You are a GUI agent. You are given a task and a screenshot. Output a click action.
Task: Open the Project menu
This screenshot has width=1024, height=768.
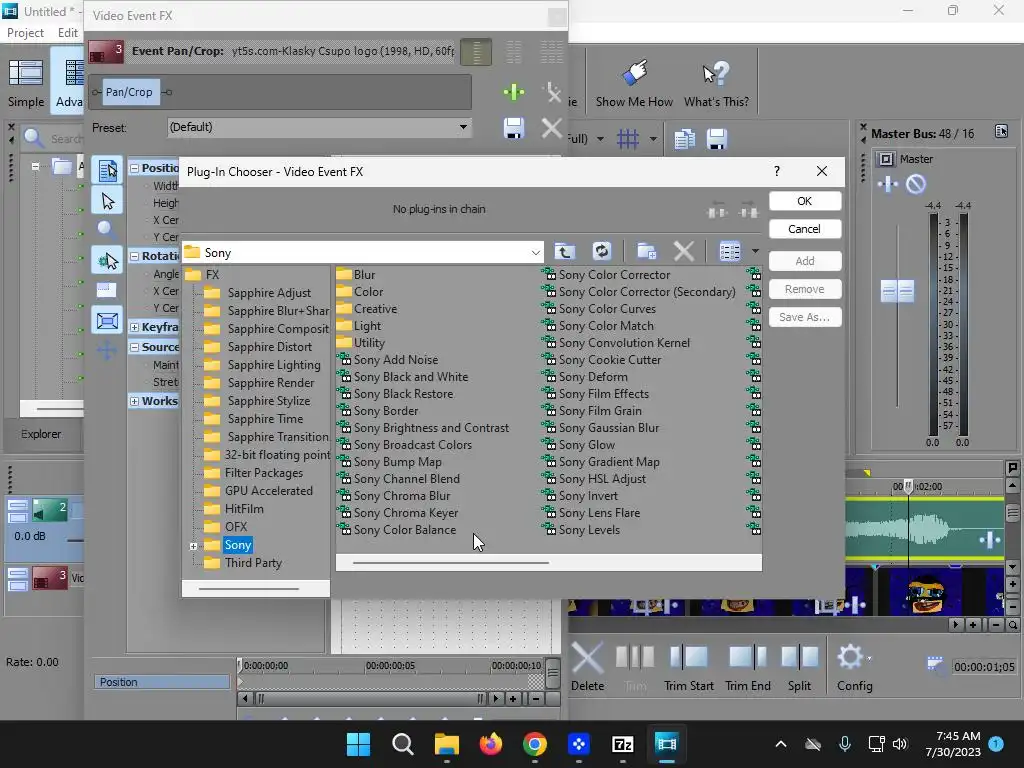click(x=25, y=33)
